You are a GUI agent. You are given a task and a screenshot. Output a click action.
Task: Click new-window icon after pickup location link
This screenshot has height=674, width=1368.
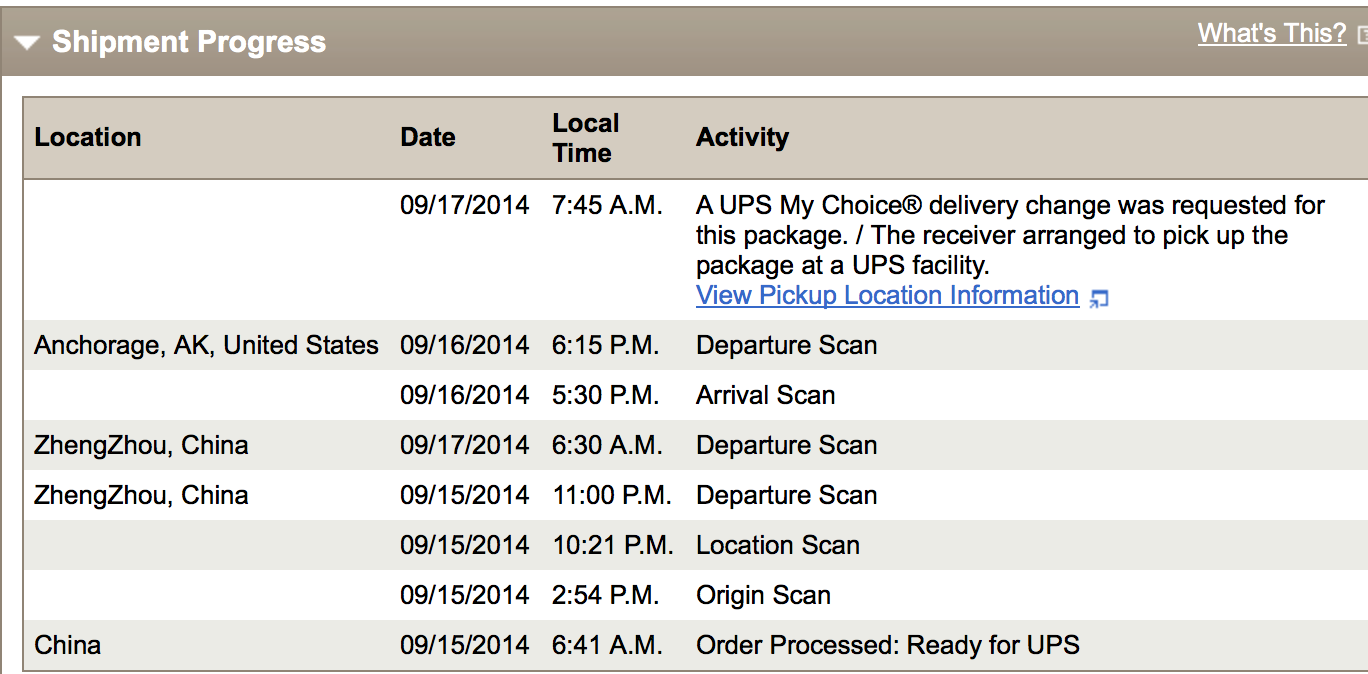tap(1099, 298)
